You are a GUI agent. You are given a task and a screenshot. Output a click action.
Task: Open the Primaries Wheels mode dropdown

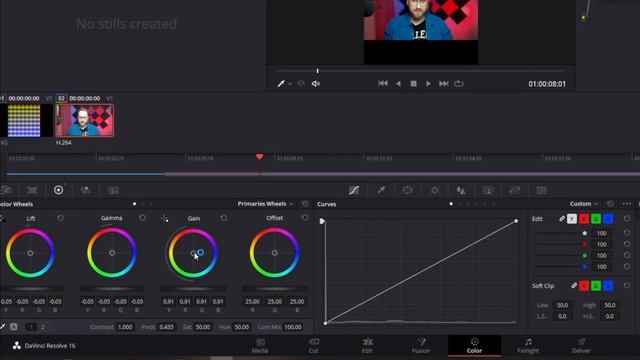(x=265, y=204)
